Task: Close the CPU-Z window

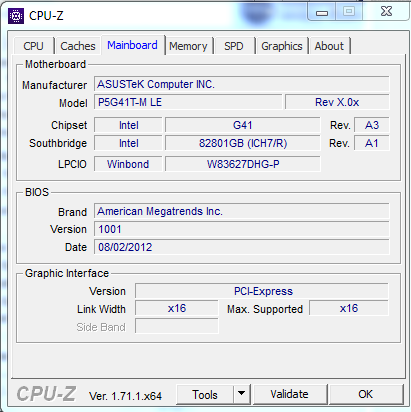Action: point(386,12)
